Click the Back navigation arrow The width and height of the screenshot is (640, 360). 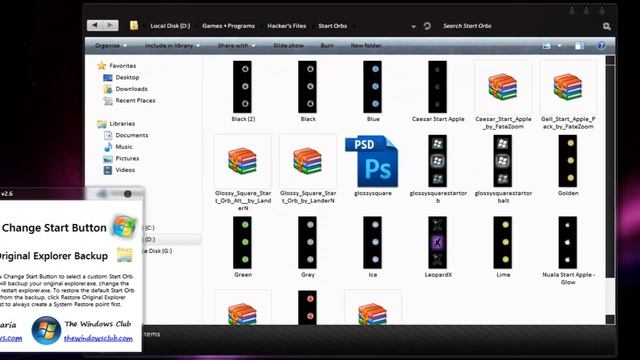click(x=95, y=25)
